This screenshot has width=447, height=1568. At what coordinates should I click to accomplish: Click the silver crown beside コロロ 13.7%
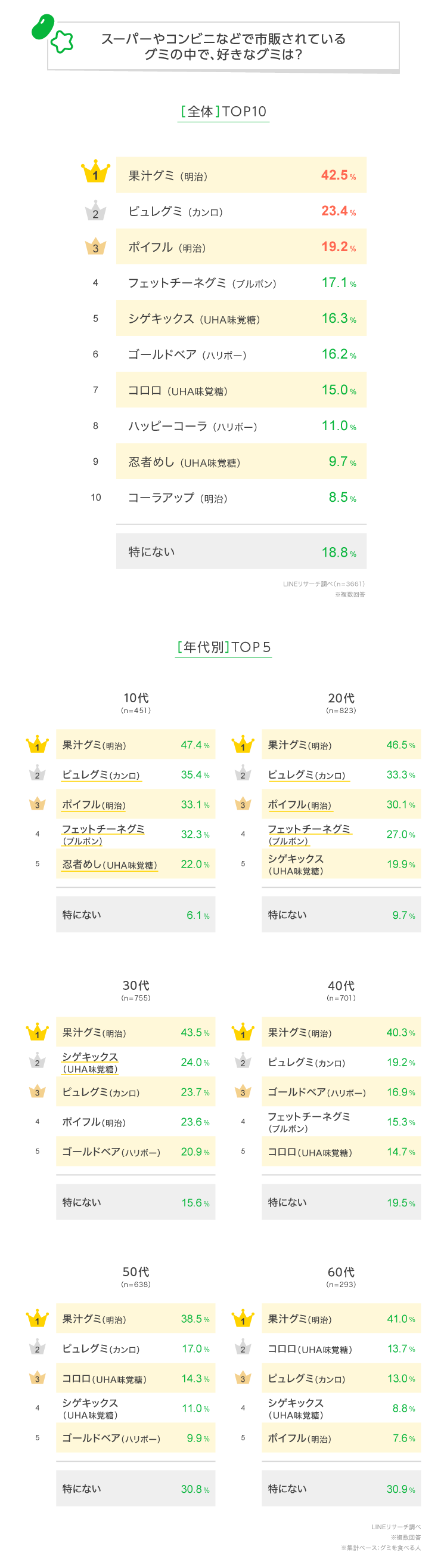click(243, 1348)
